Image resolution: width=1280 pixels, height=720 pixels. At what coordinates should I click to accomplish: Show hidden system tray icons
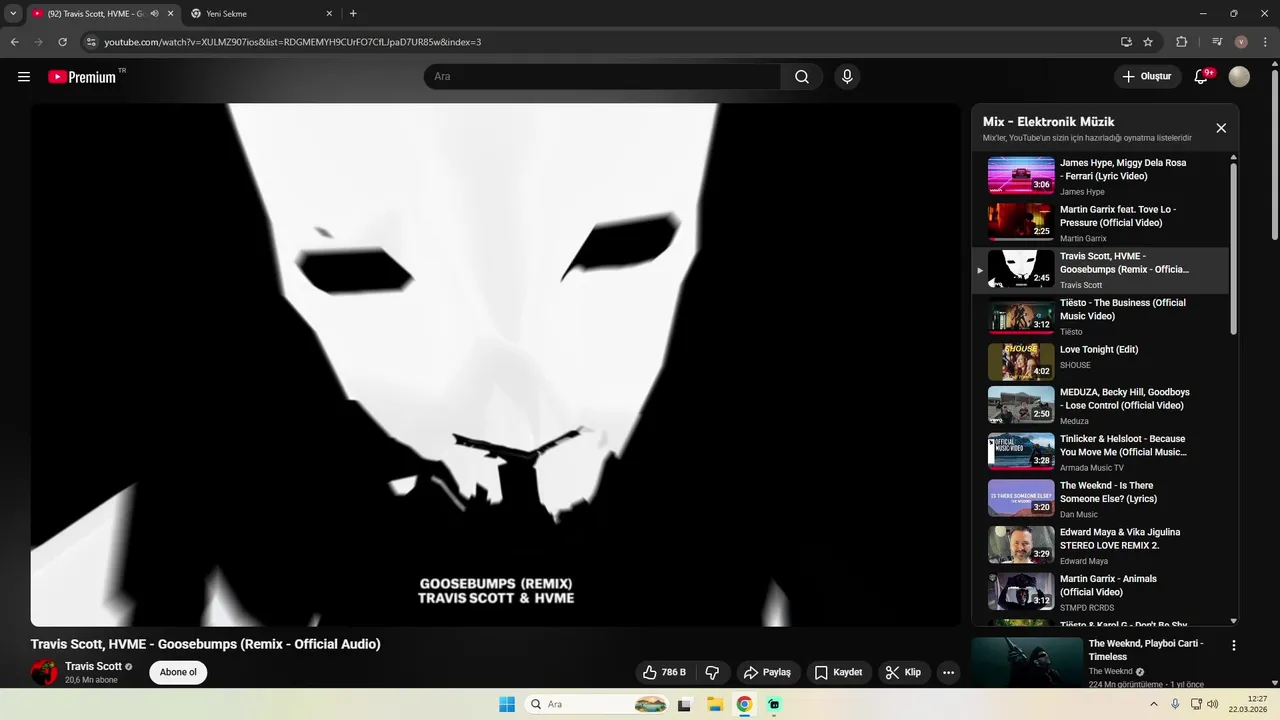1154,704
